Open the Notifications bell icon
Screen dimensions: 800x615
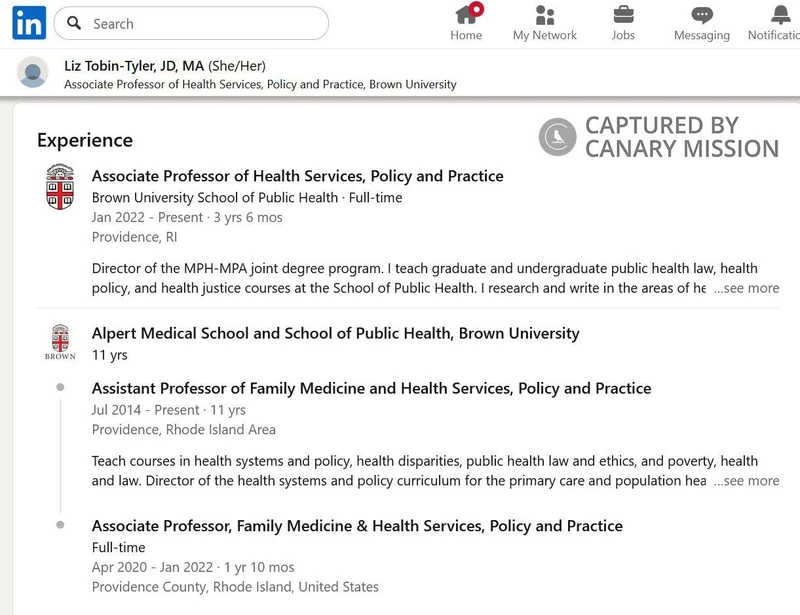click(x=781, y=15)
